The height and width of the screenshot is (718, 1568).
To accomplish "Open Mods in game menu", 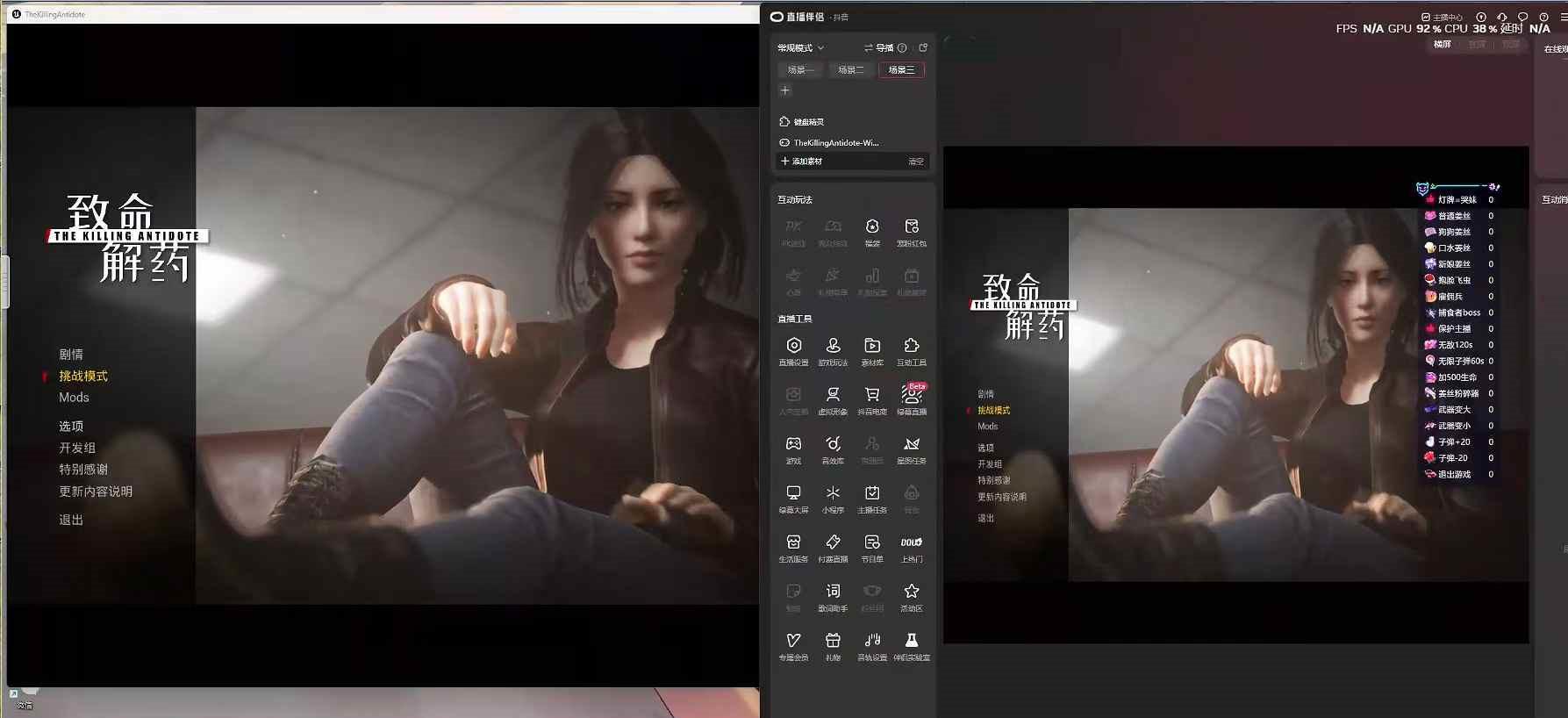I will (x=74, y=398).
